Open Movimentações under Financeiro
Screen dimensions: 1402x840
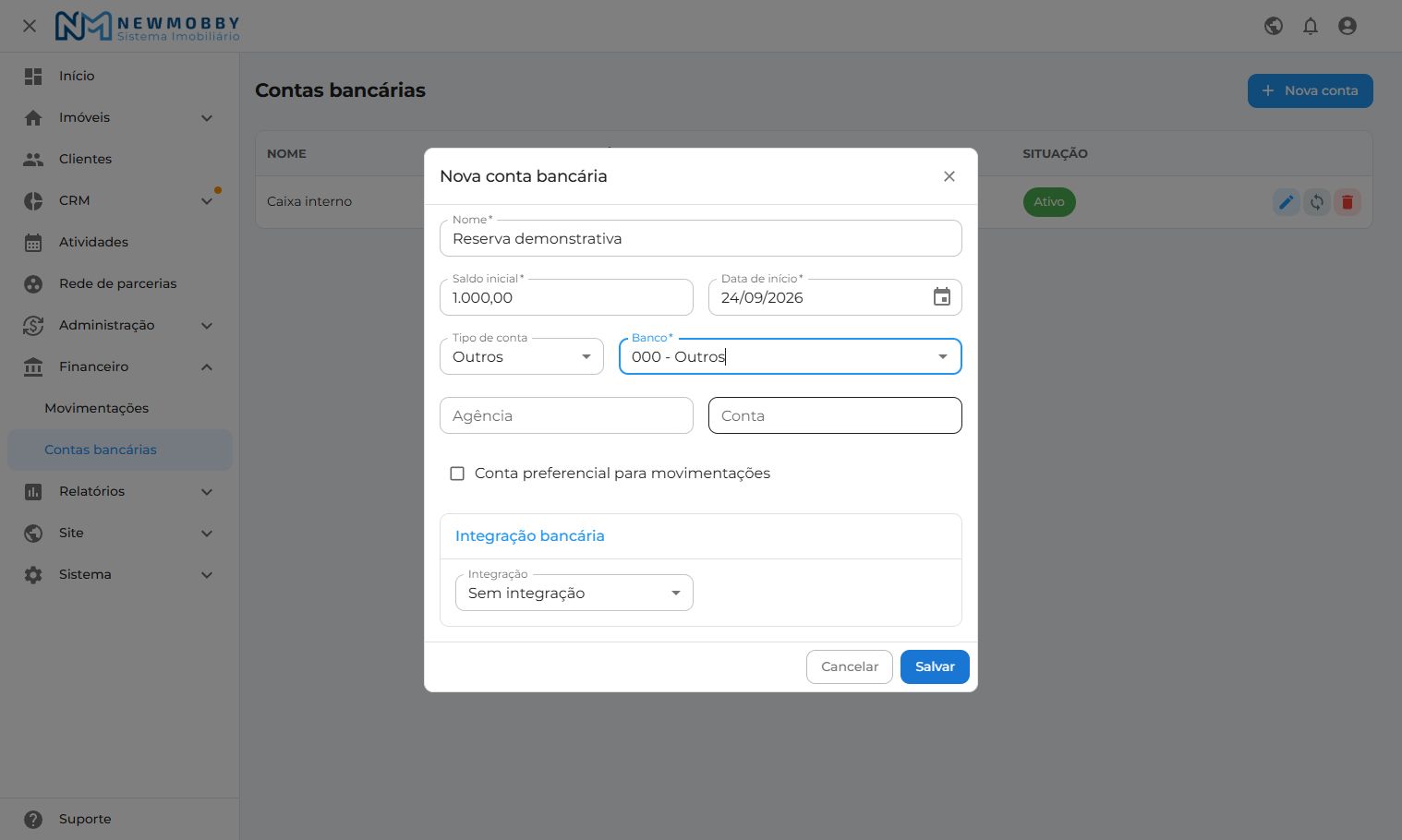[120, 408]
